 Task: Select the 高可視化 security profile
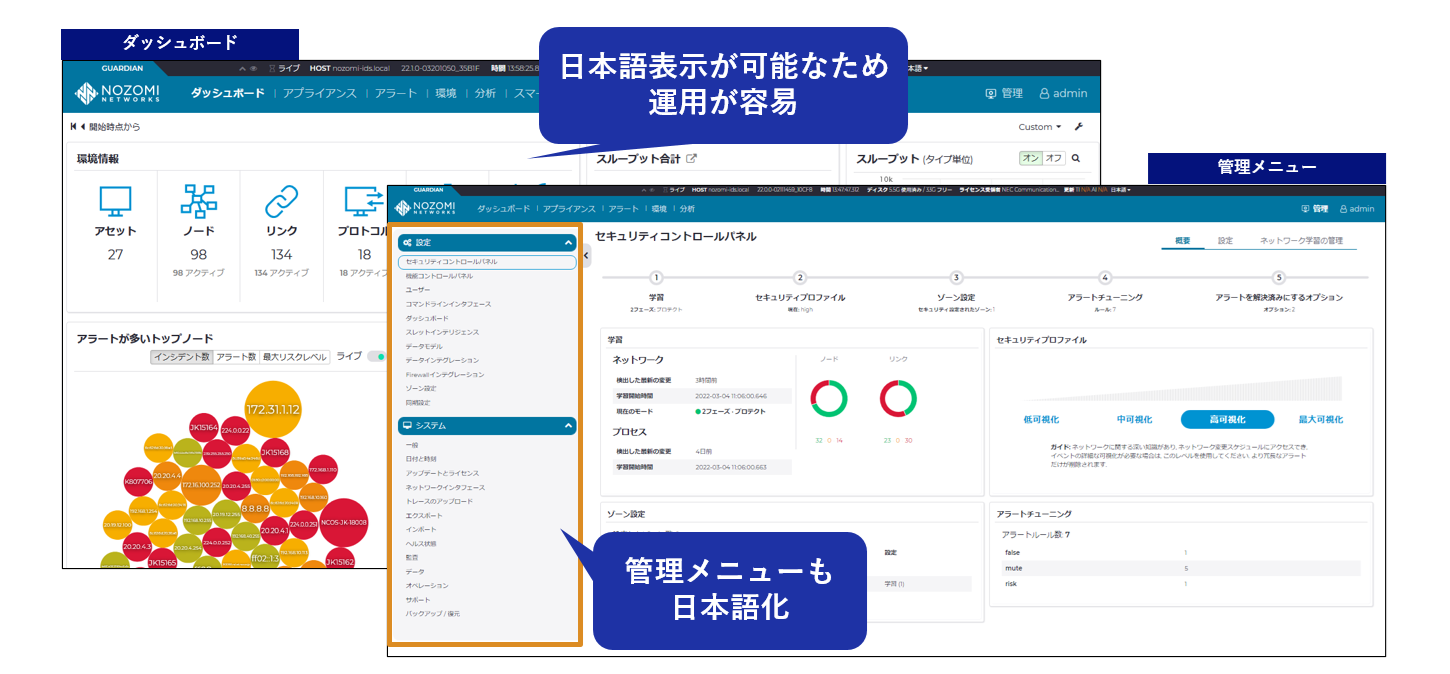1227,420
